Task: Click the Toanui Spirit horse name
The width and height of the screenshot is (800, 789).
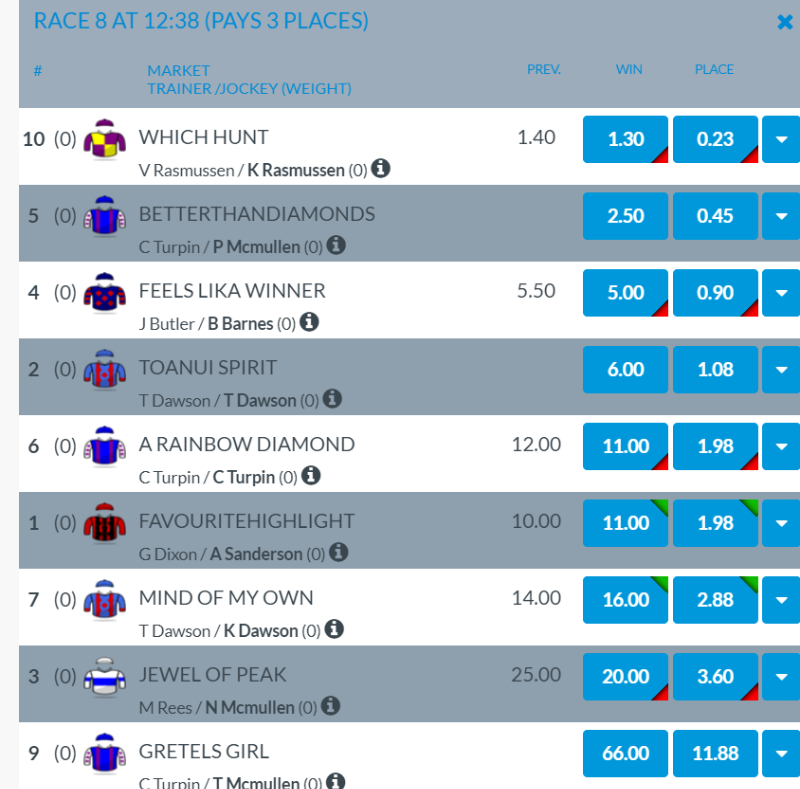Action: point(208,368)
